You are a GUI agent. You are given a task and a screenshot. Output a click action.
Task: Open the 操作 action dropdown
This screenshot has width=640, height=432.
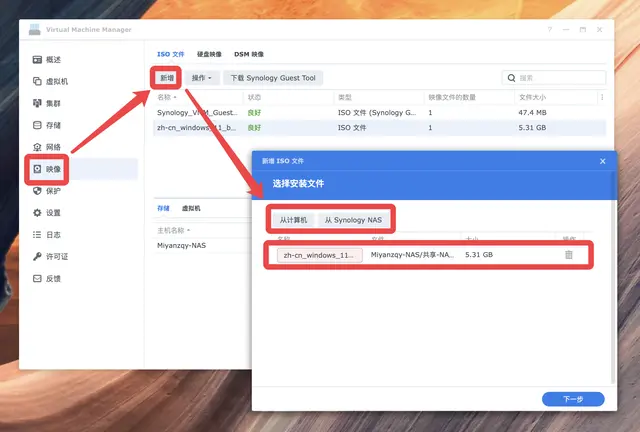coord(202,78)
